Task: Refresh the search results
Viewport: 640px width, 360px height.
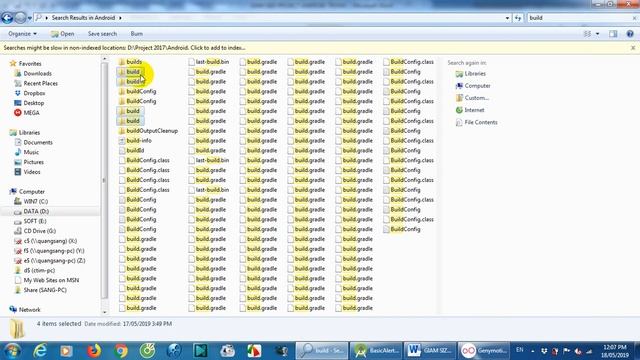Action: click(518, 18)
